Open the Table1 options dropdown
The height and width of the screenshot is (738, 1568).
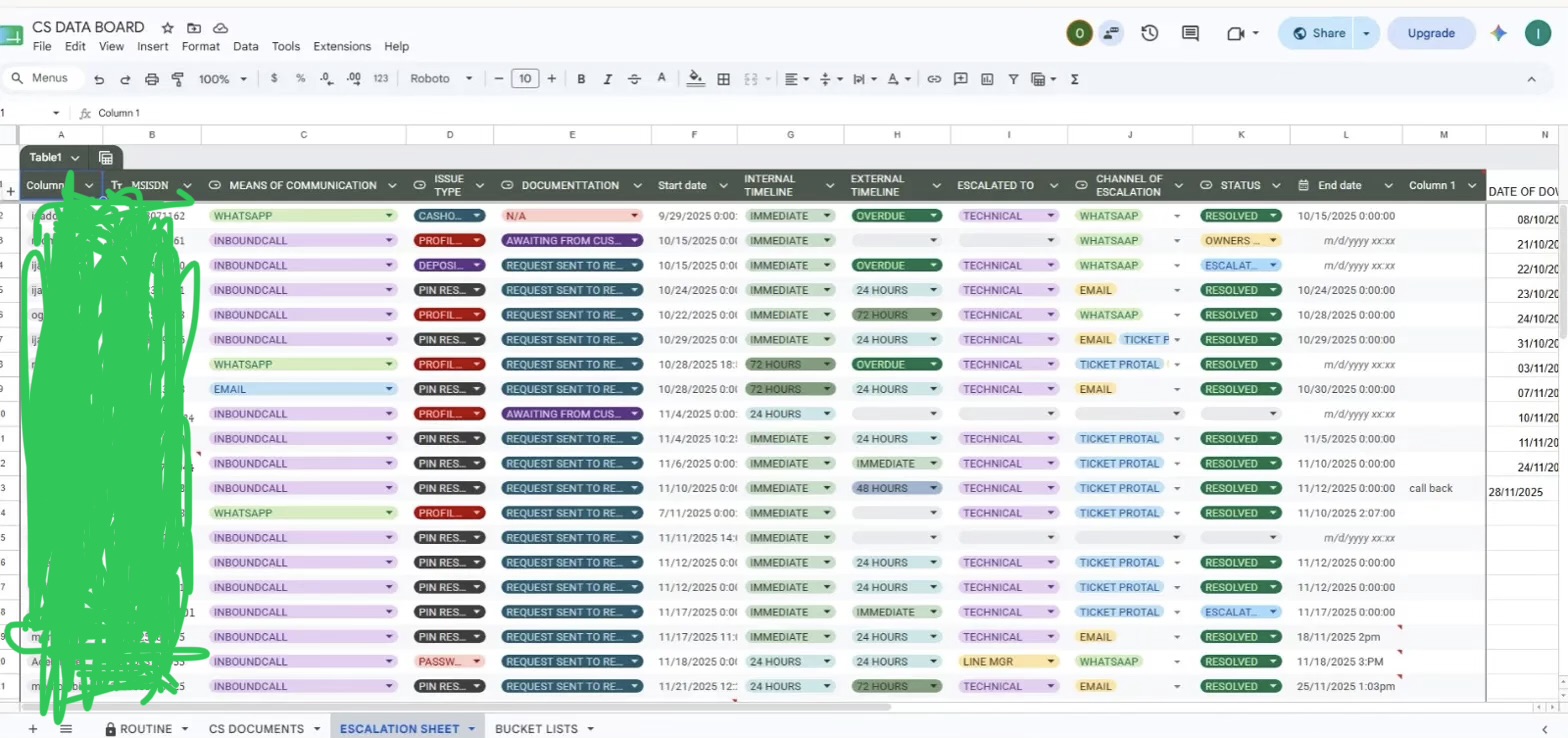(75, 158)
